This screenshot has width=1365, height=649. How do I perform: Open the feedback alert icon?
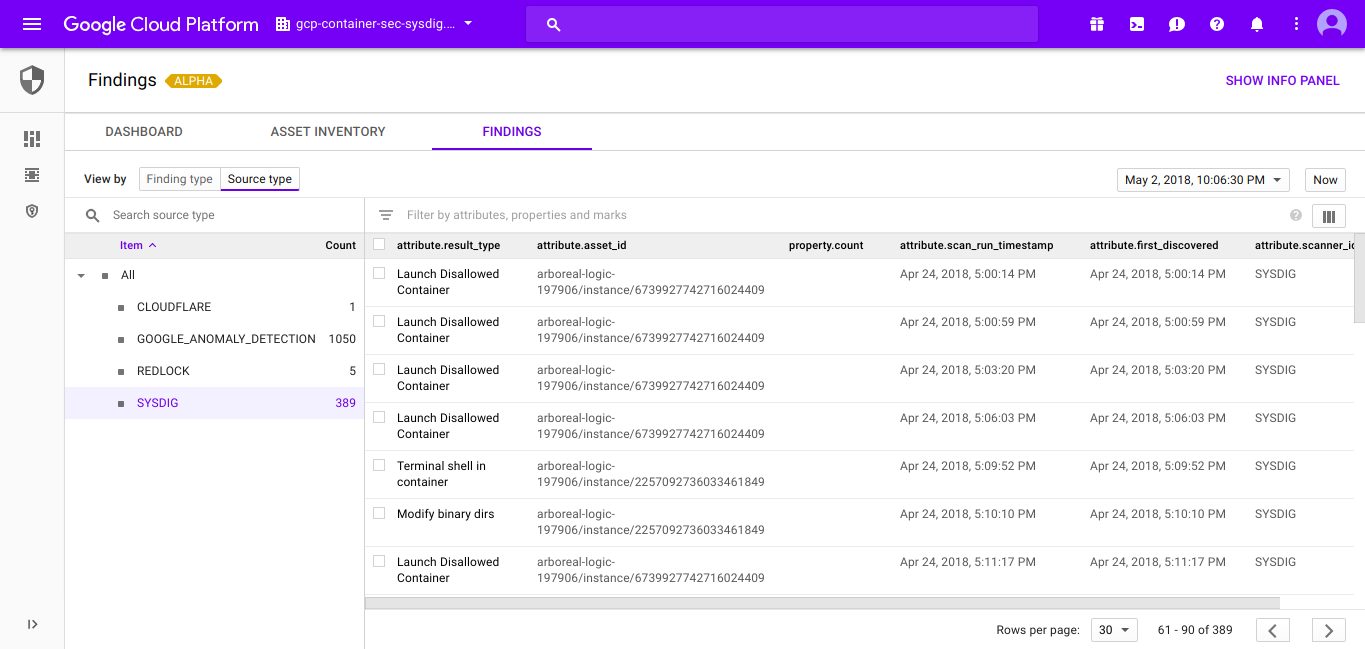click(x=1177, y=24)
